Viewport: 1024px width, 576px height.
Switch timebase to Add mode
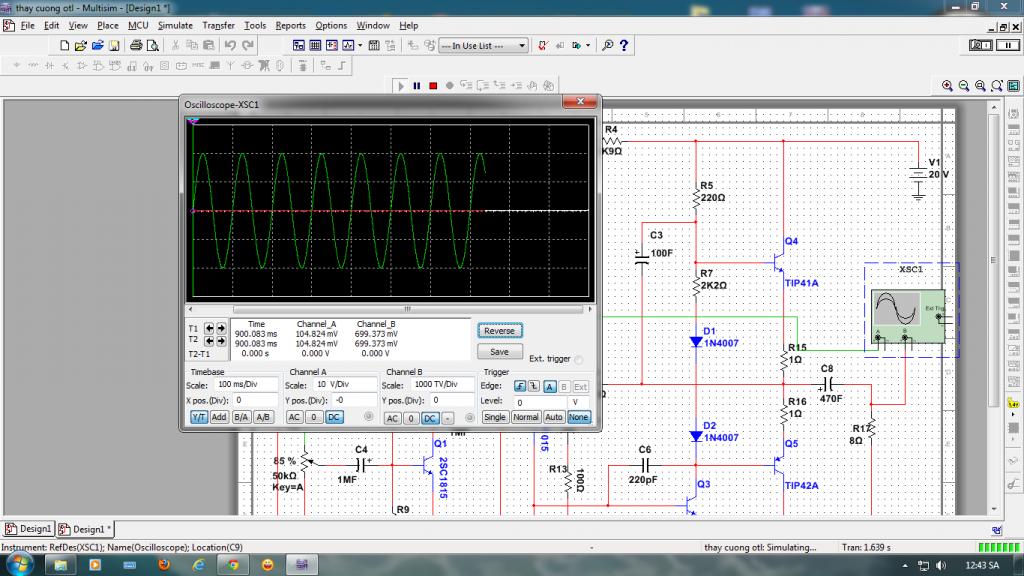pyautogui.click(x=219, y=417)
